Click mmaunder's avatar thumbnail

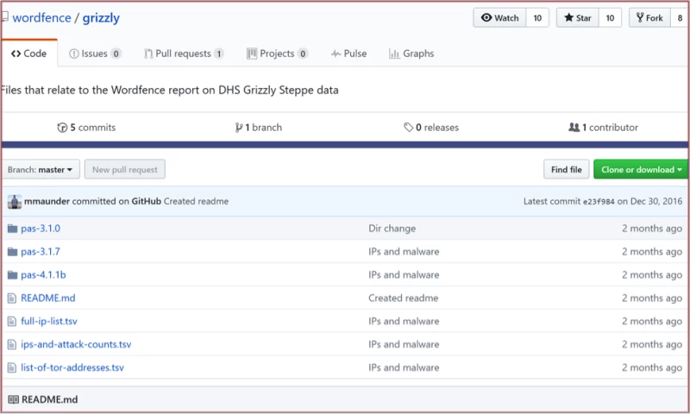14,201
